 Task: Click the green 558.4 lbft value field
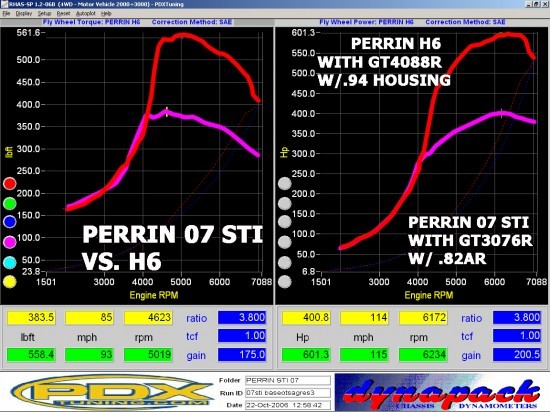[31, 354]
